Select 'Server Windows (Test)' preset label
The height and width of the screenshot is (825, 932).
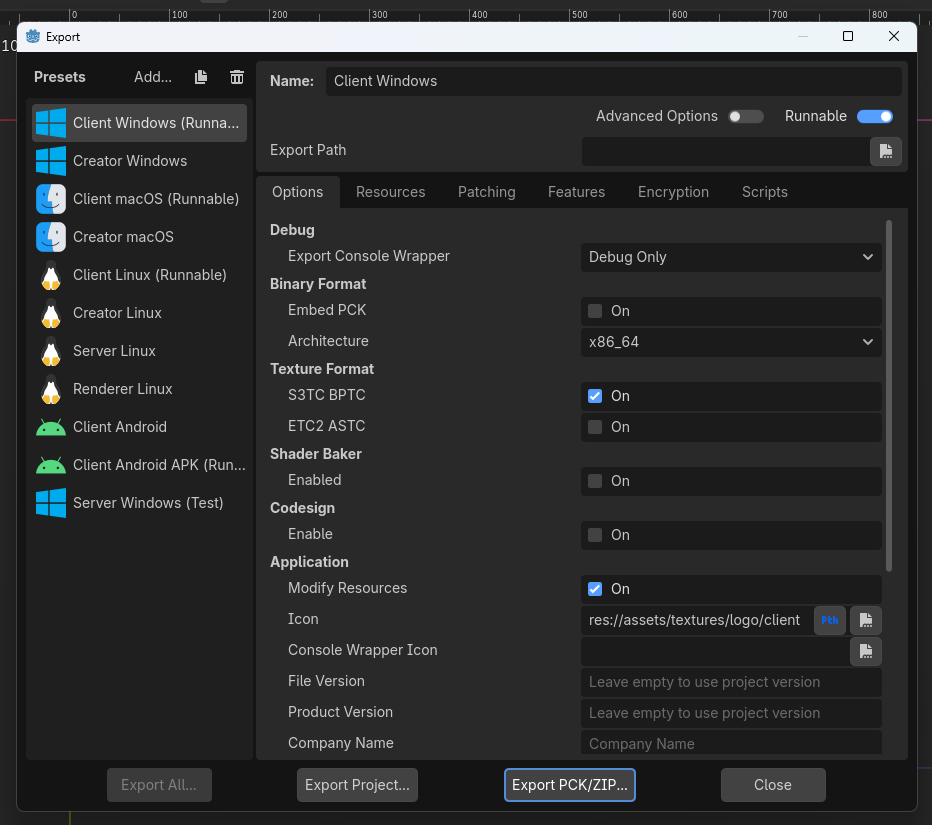click(148, 503)
